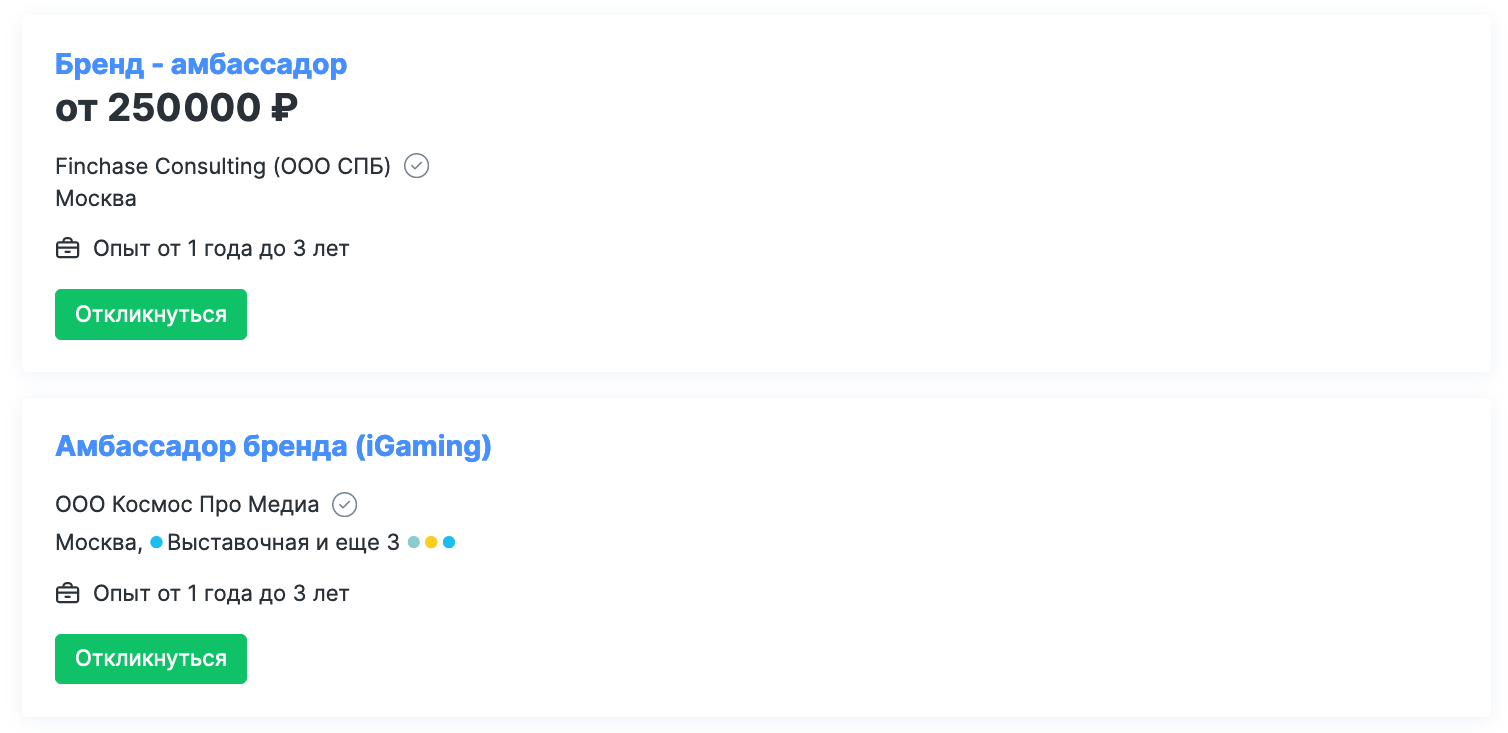Click the salary 'от 250000 ₽'

[x=176, y=108]
